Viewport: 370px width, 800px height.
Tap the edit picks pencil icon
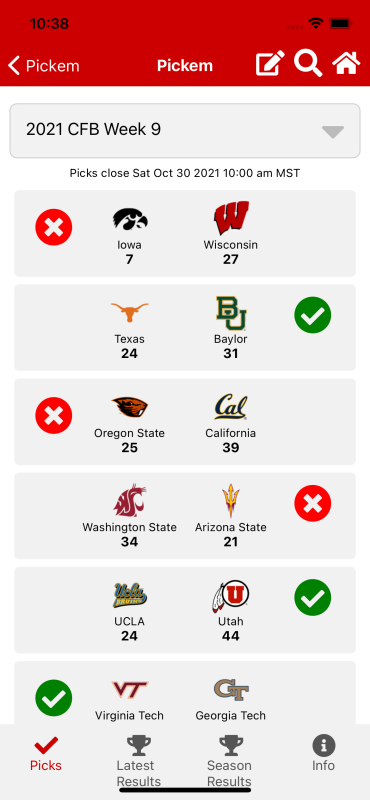[x=270, y=65]
